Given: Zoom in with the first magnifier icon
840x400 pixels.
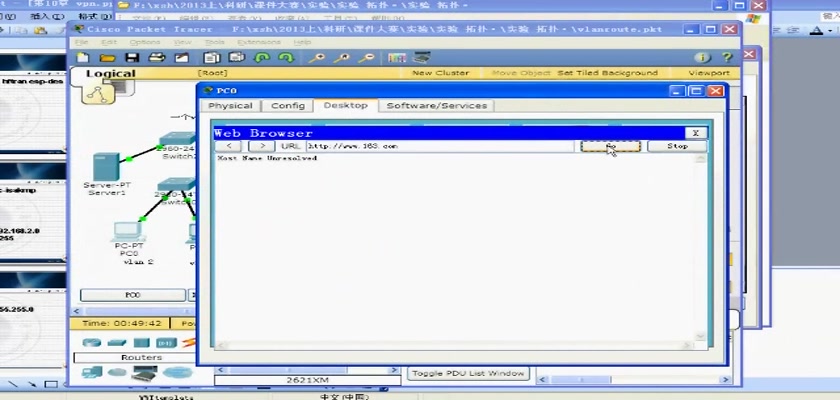Looking at the screenshot, I should [317, 58].
